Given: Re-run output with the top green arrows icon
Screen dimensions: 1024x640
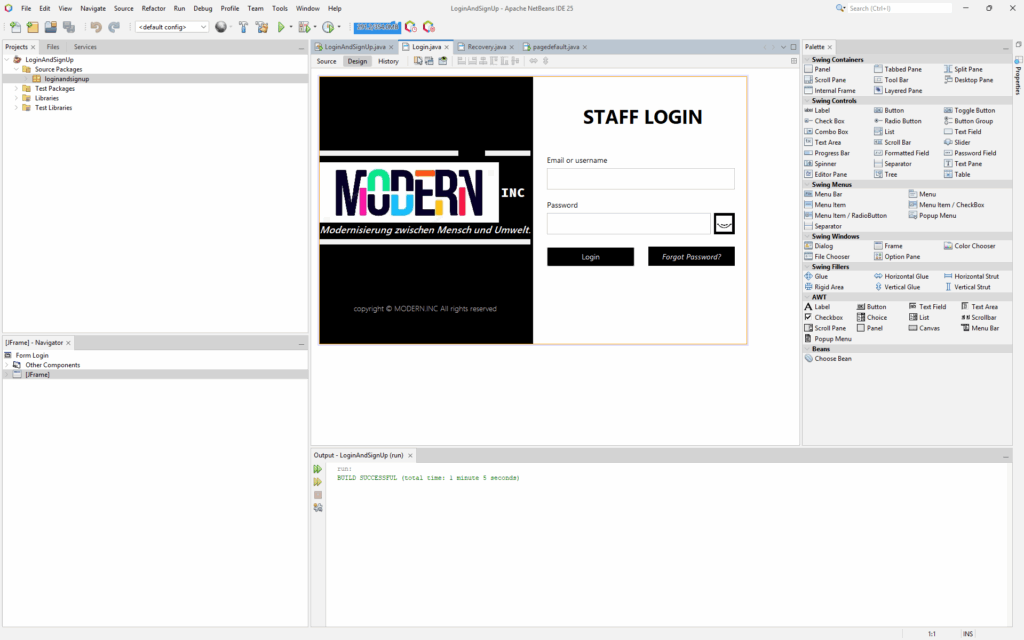Looking at the screenshot, I should tap(317, 469).
